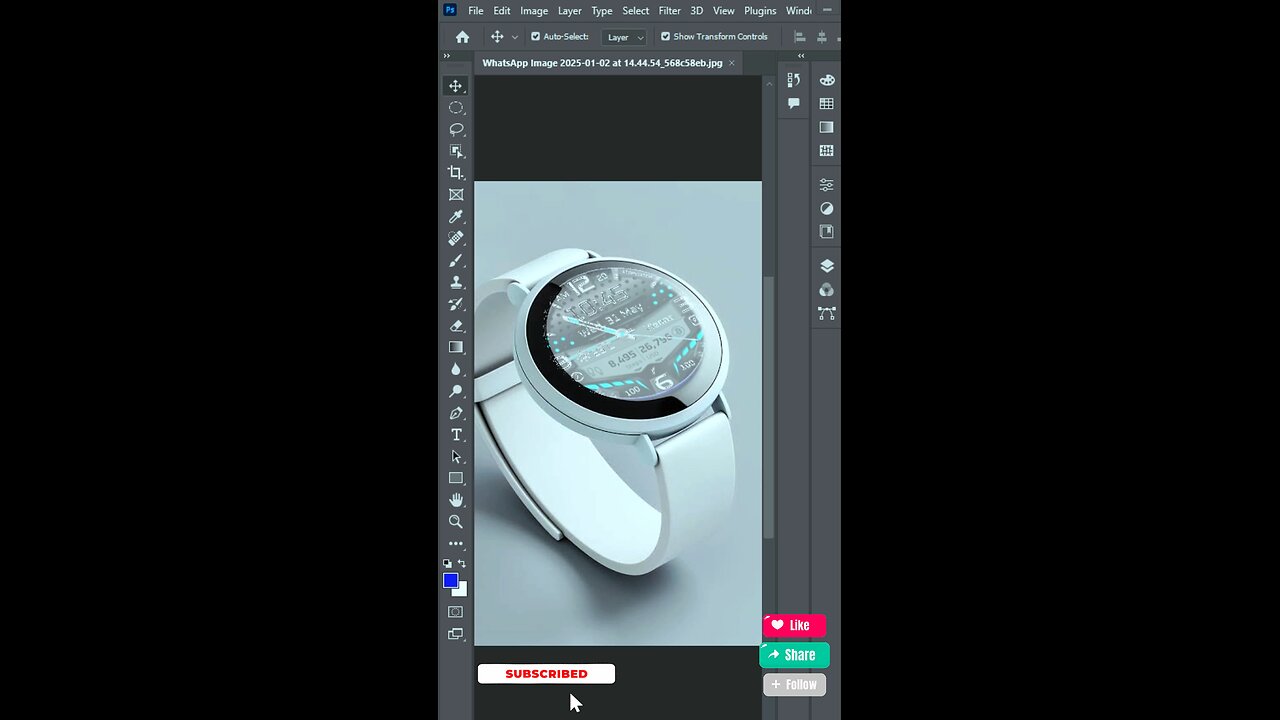
Task: Close the WhatsApp Image document tab
Action: click(x=732, y=63)
